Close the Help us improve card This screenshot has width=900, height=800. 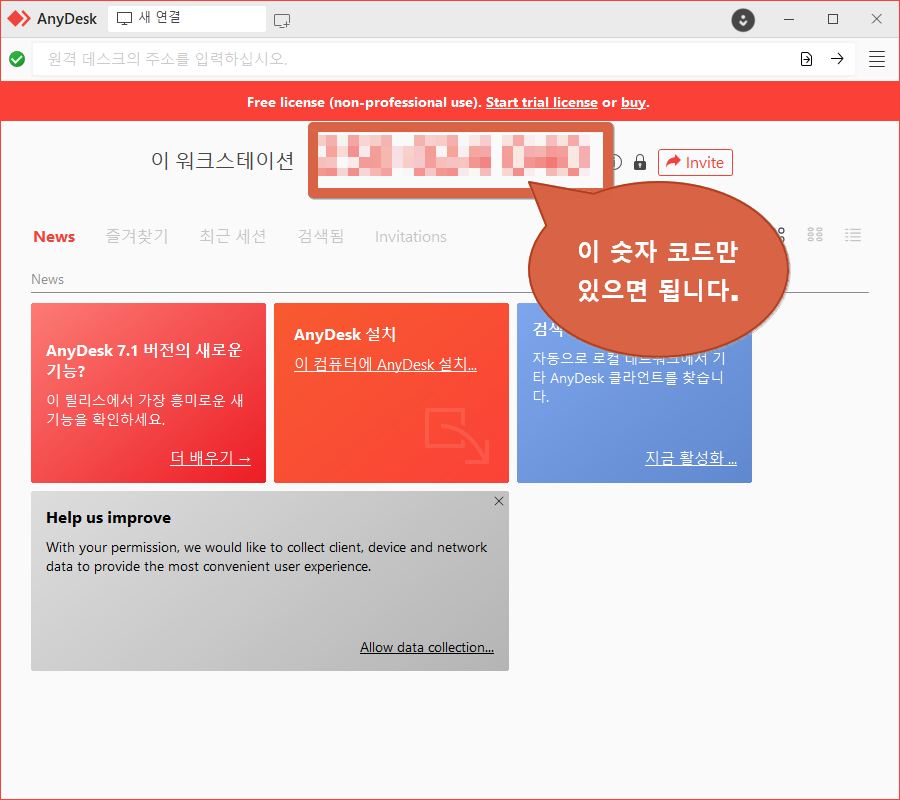(x=499, y=501)
